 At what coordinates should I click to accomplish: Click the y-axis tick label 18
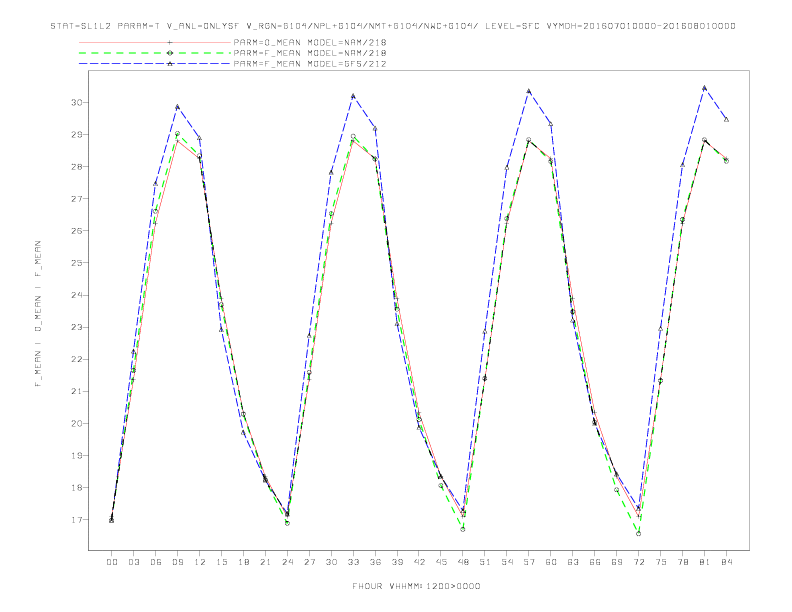[77, 488]
